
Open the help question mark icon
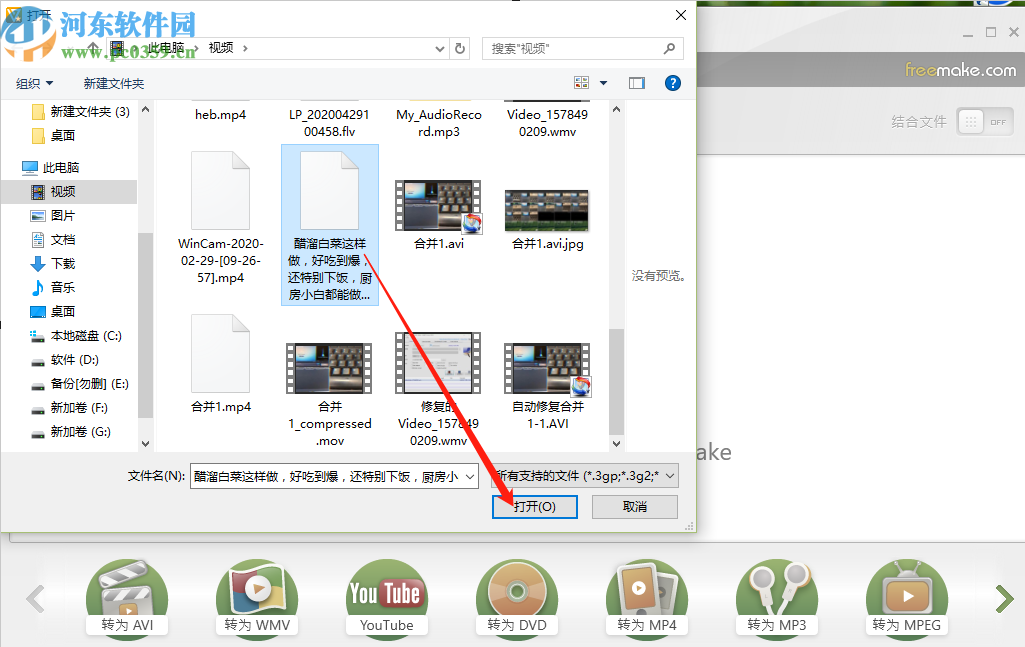(673, 83)
